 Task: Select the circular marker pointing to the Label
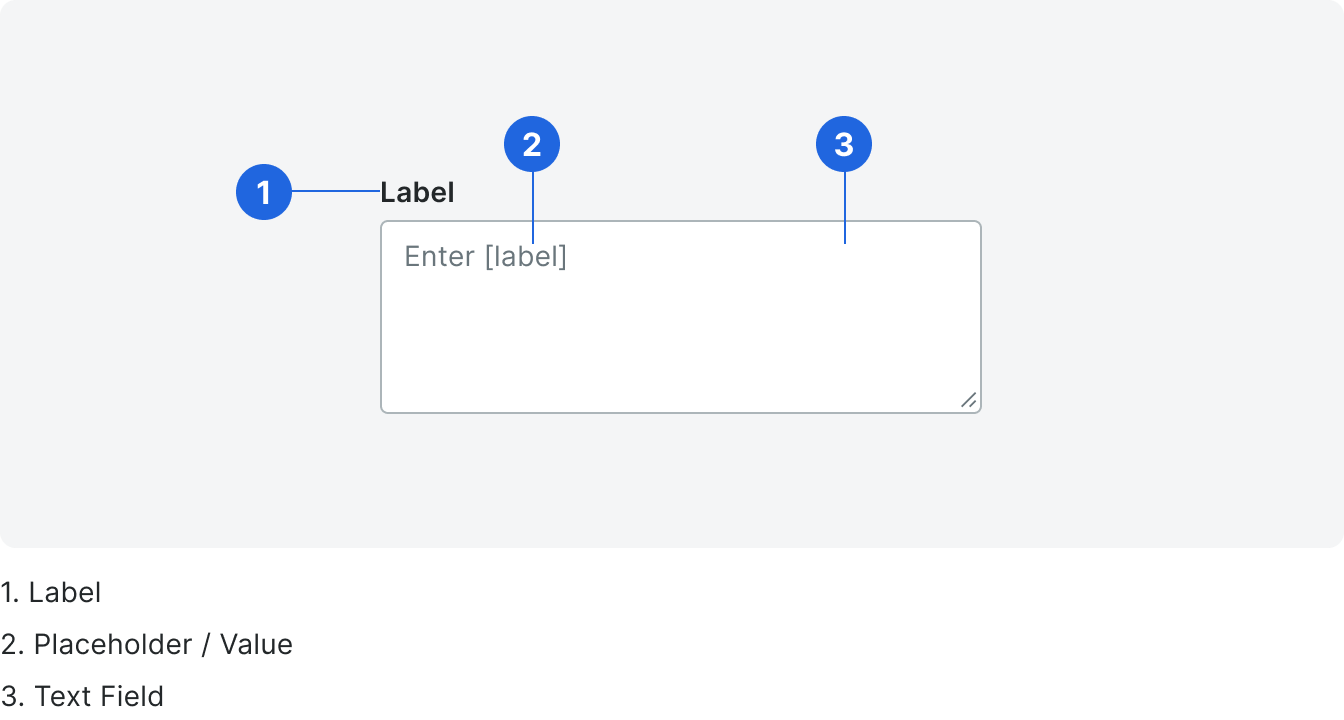(265, 192)
